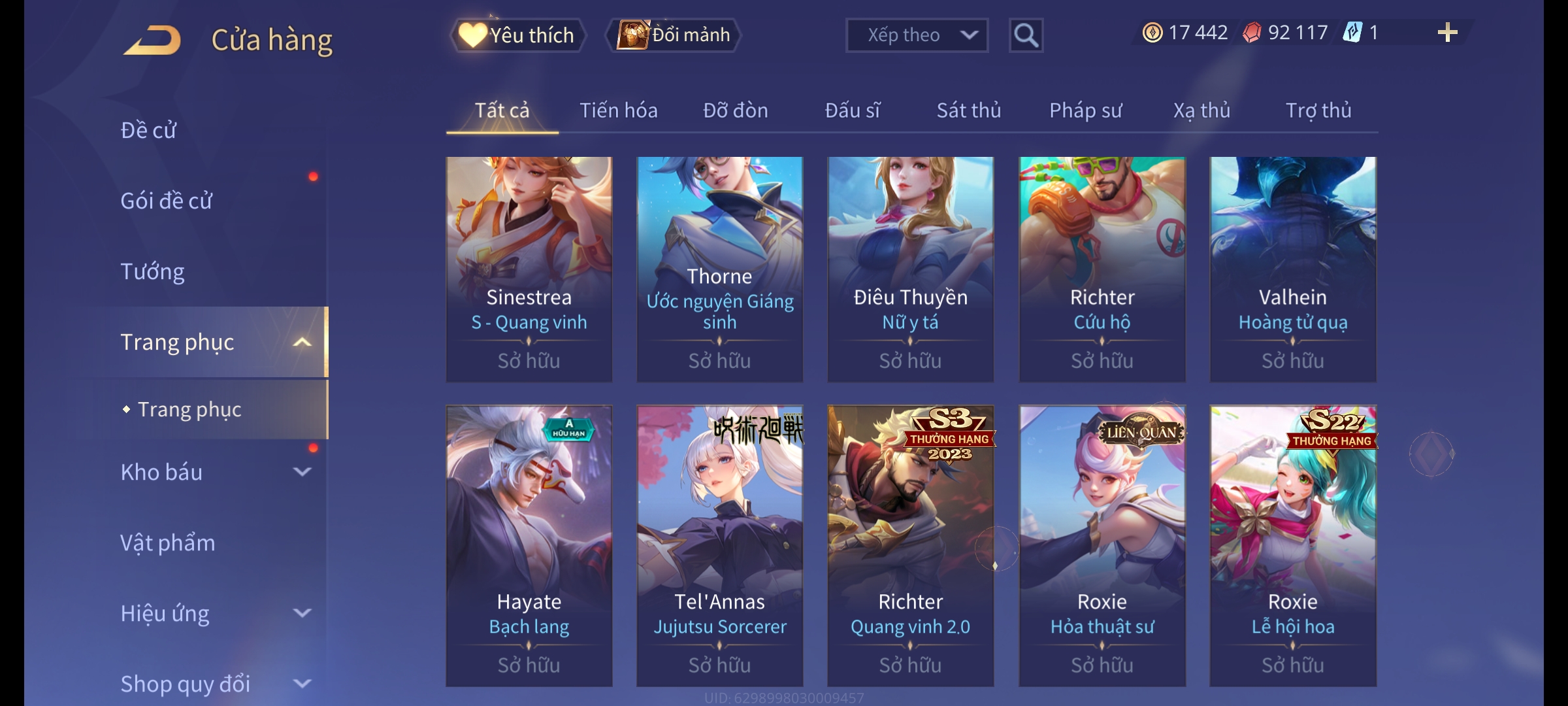Tap the back arrow beside Cửa hàng
Screen dimensions: 1568x706
[x=153, y=40]
